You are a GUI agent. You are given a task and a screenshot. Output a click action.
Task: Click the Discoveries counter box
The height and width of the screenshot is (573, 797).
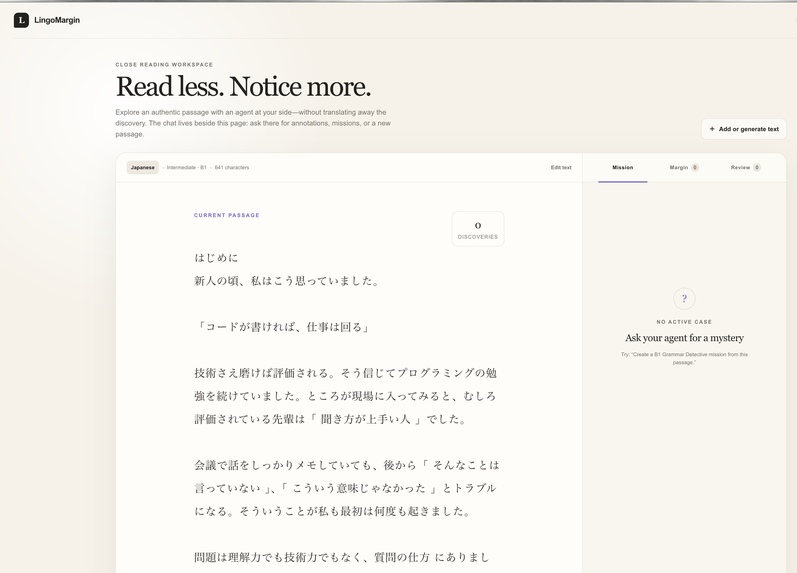click(478, 229)
